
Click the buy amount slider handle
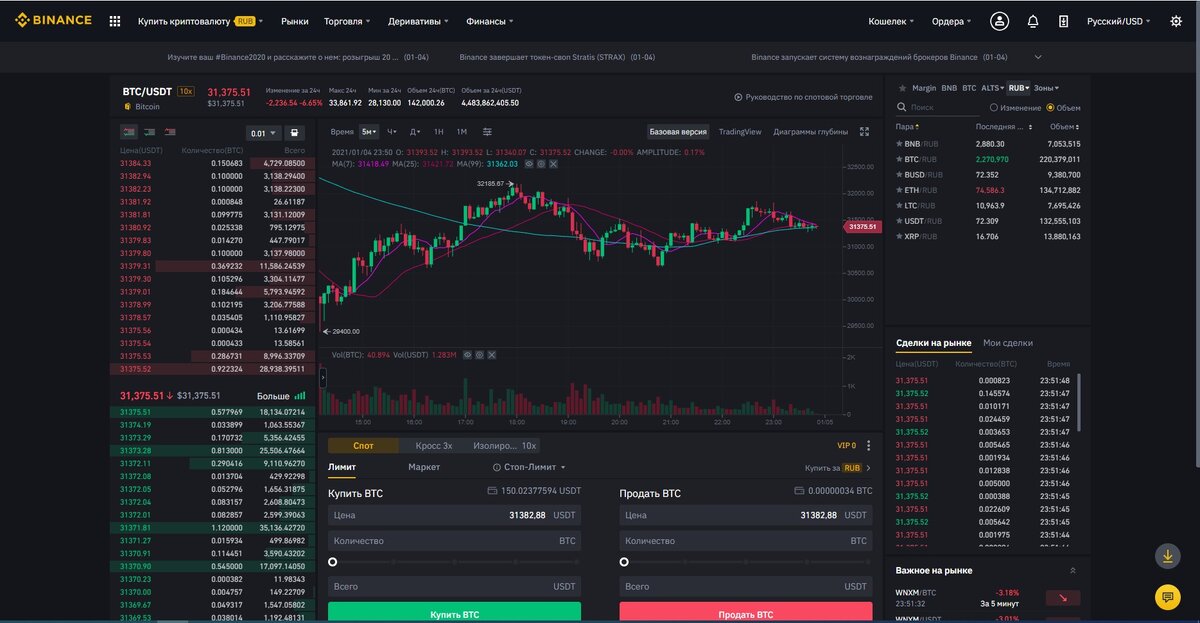(333, 562)
